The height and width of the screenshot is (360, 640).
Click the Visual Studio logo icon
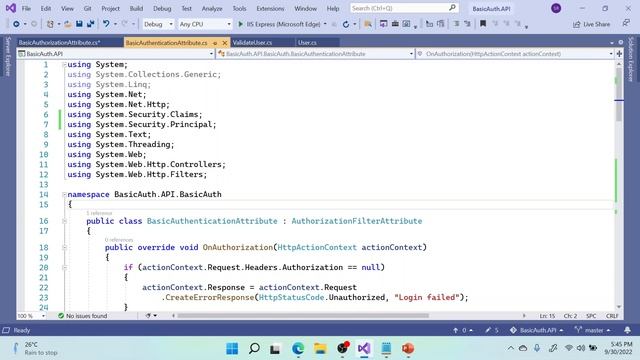point(11,8)
